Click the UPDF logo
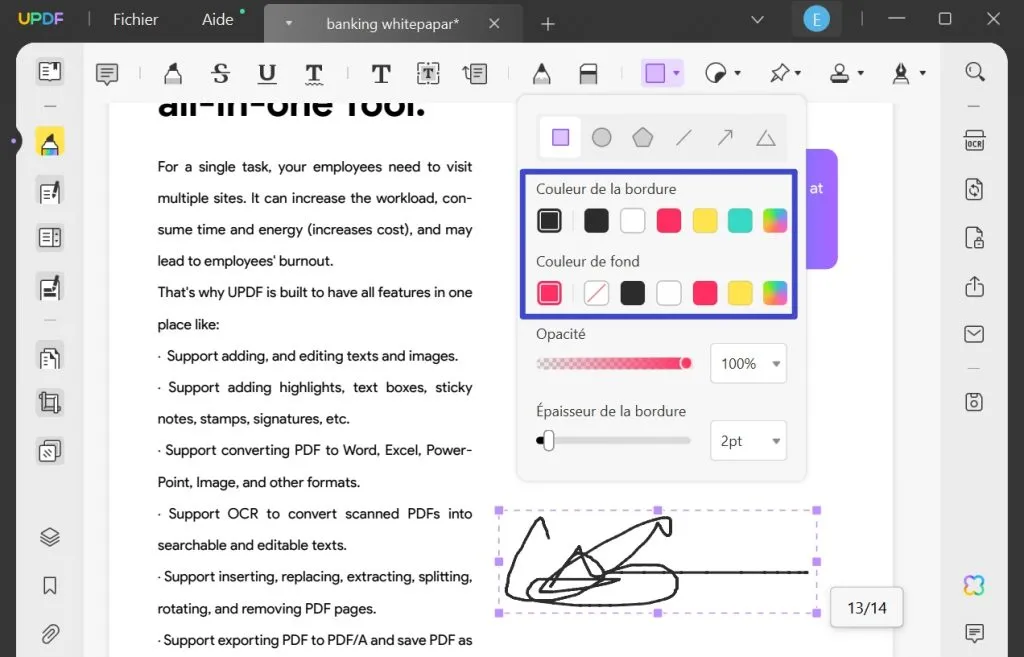Image resolution: width=1024 pixels, height=657 pixels. click(40, 19)
